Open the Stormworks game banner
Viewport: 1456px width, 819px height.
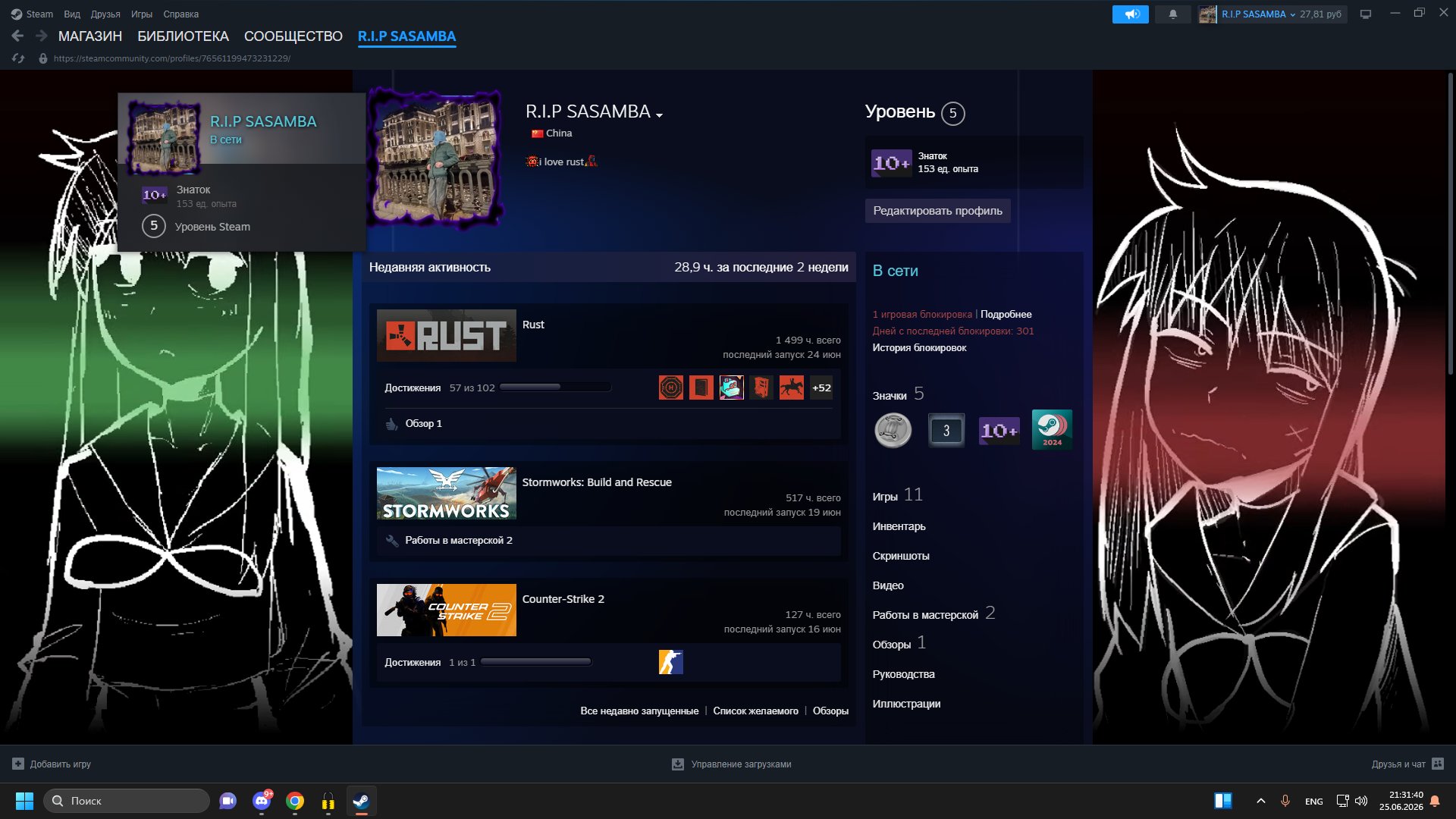pyautogui.click(x=446, y=493)
